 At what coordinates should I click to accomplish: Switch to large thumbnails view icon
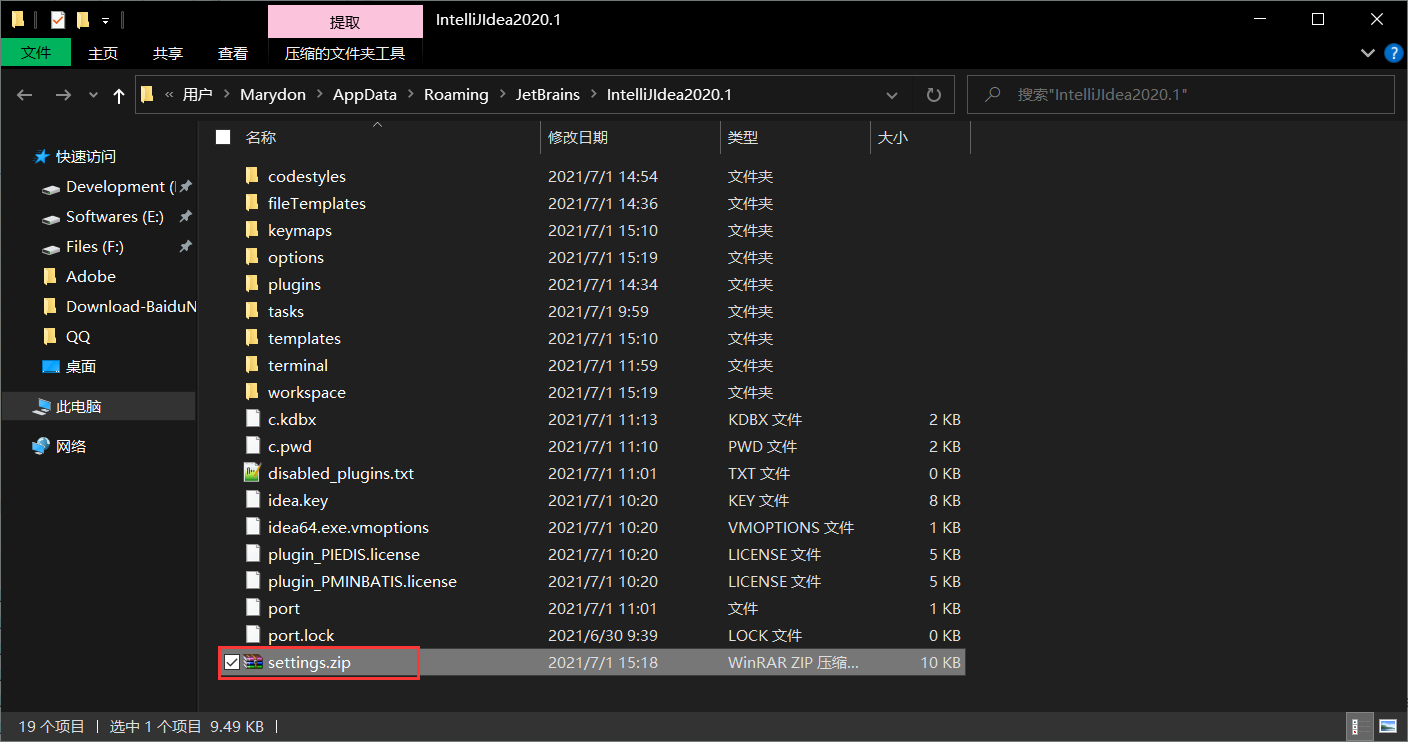1388,726
